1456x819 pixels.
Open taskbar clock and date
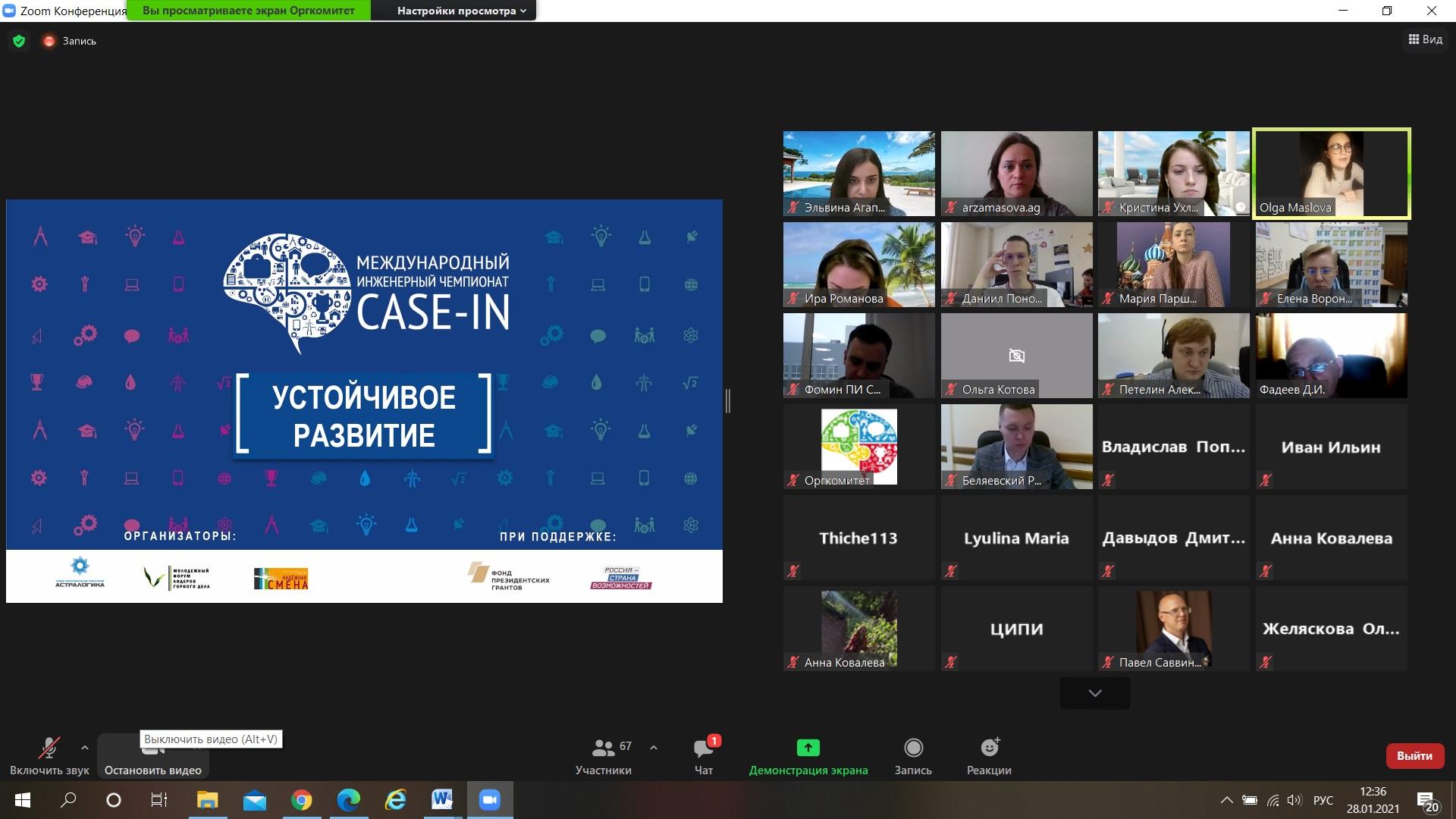[1373, 800]
